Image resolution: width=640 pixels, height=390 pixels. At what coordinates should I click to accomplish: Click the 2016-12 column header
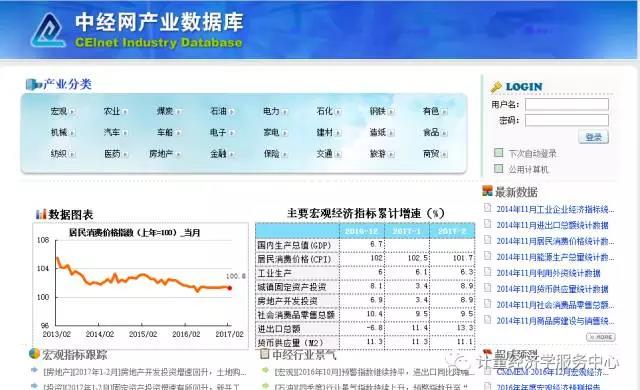(x=361, y=231)
